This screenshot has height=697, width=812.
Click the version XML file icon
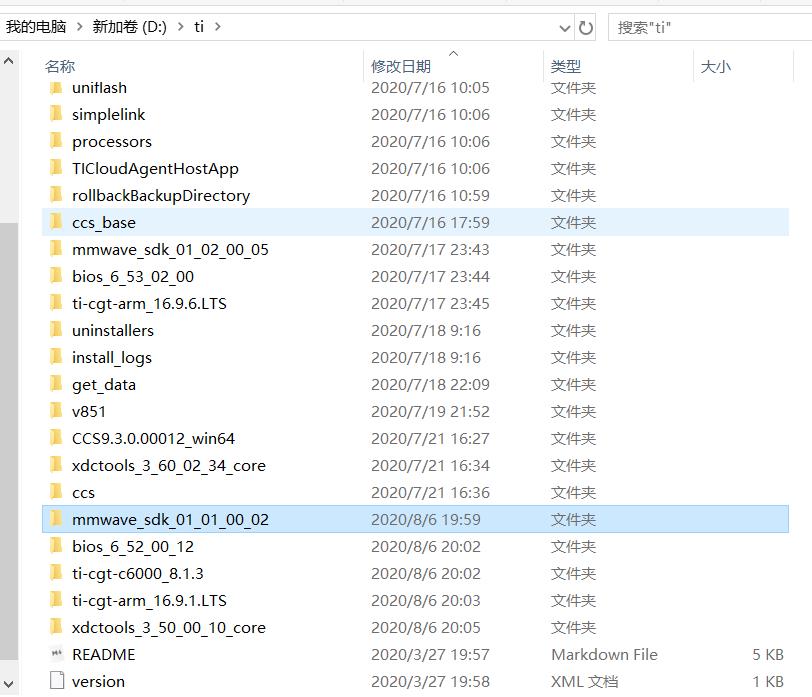[57, 680]
